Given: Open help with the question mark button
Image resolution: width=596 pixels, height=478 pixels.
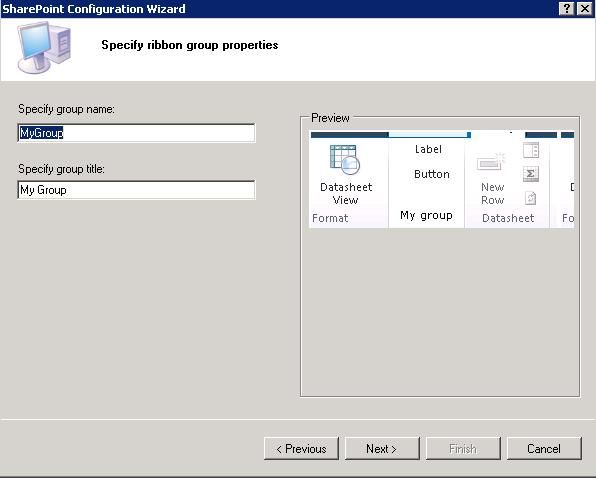Looking at the screenshot, I should click(x=566, y=8).
